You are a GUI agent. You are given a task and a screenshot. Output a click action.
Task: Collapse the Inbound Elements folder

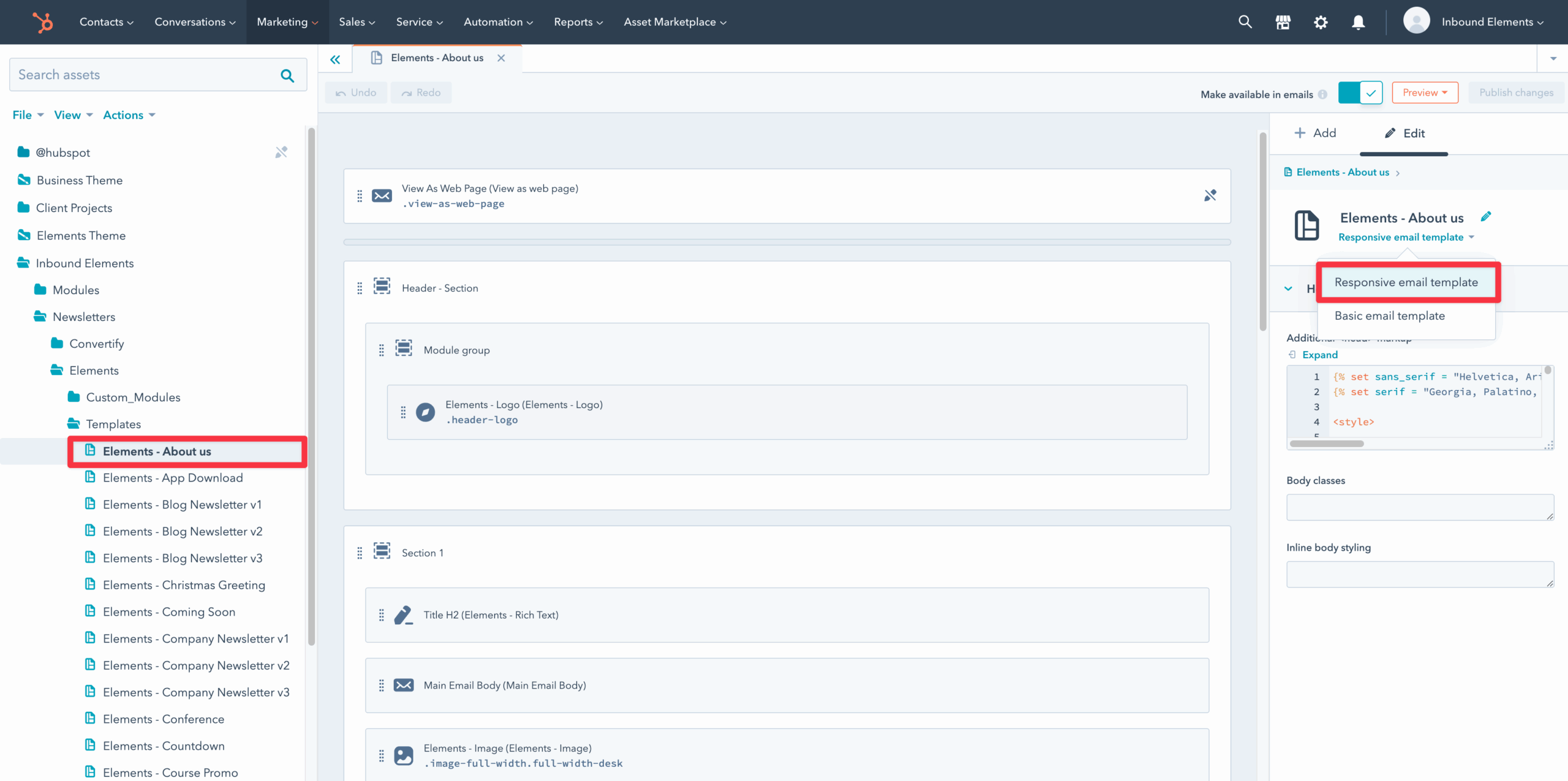[x=77, y=263]
